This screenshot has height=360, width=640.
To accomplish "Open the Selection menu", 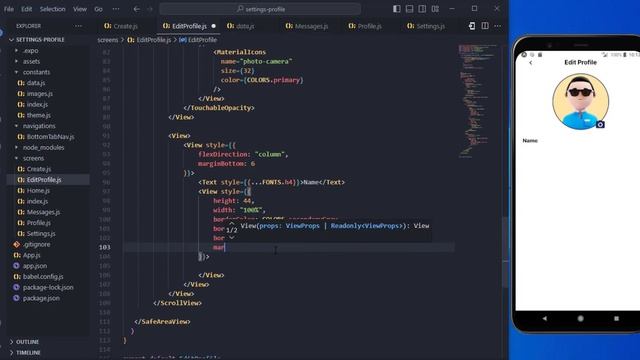I will point(52,9).
